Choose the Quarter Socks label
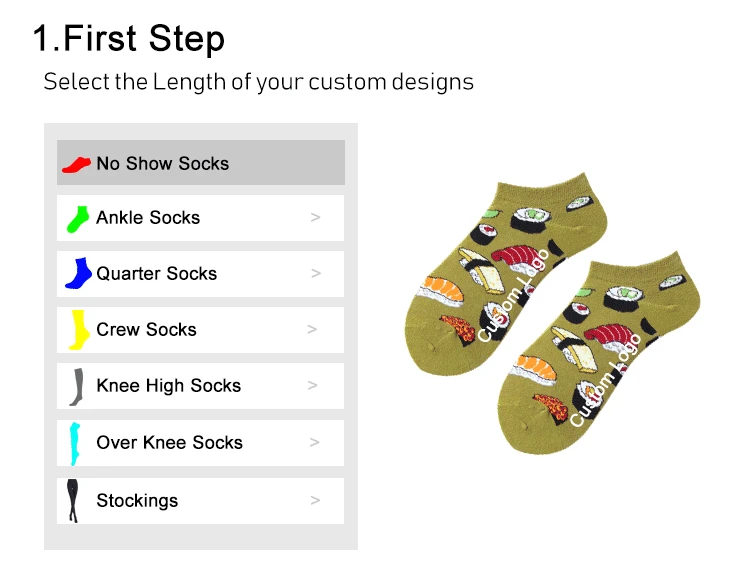The image size is (750, 572). [156, 273]
